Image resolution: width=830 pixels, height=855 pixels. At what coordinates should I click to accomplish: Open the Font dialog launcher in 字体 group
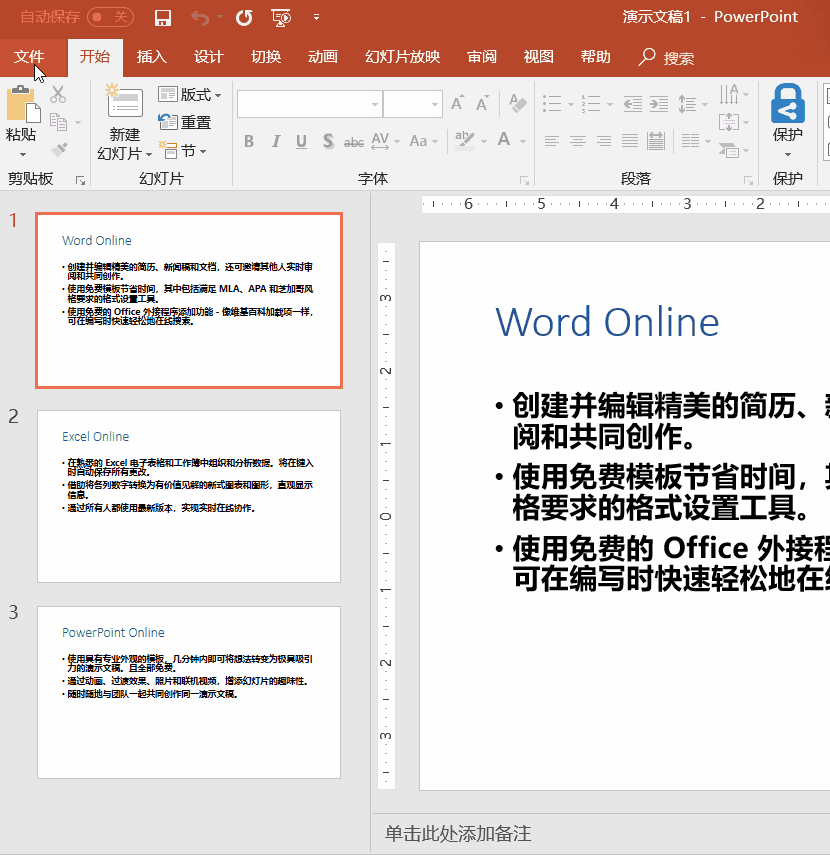[524, 179]
